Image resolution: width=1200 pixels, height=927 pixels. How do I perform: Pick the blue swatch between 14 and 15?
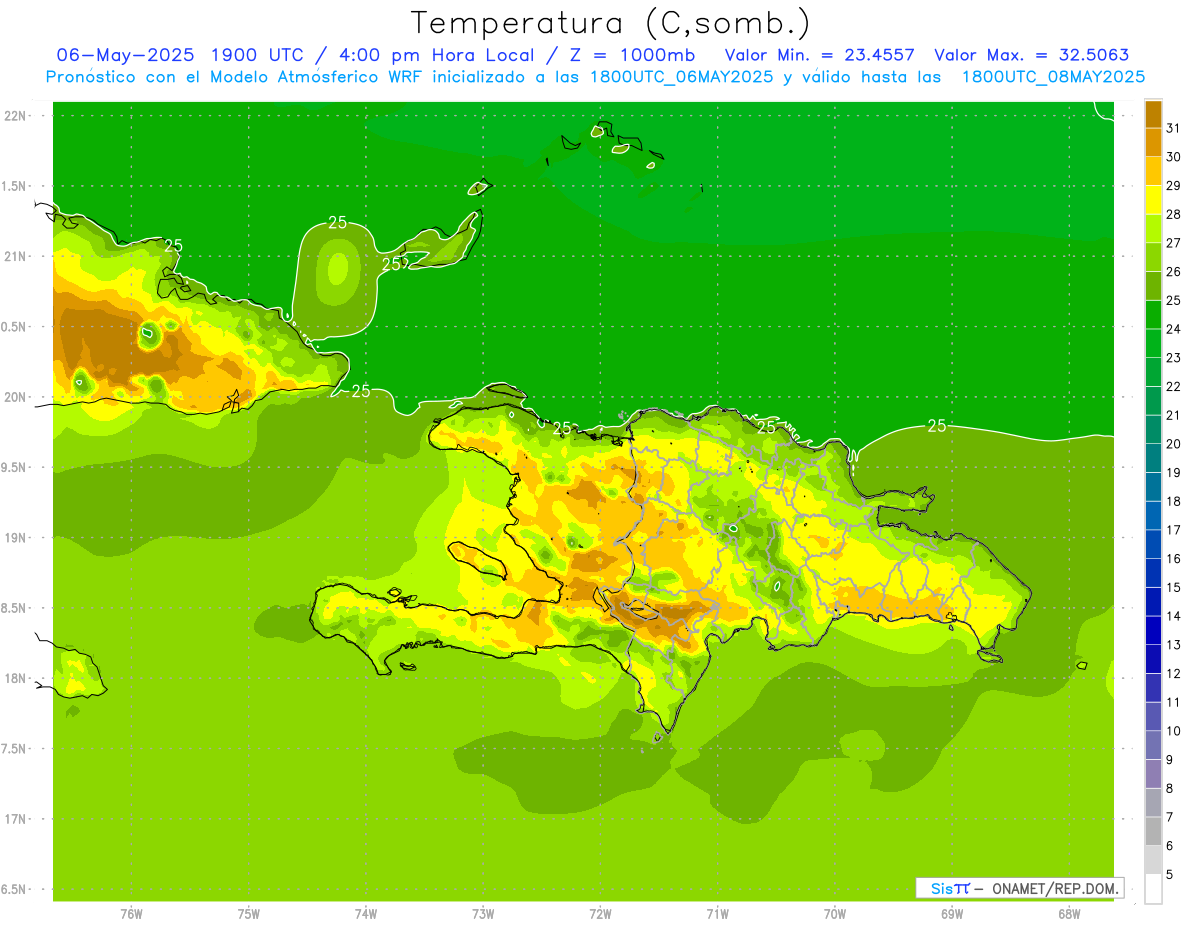pos(1153,602)
